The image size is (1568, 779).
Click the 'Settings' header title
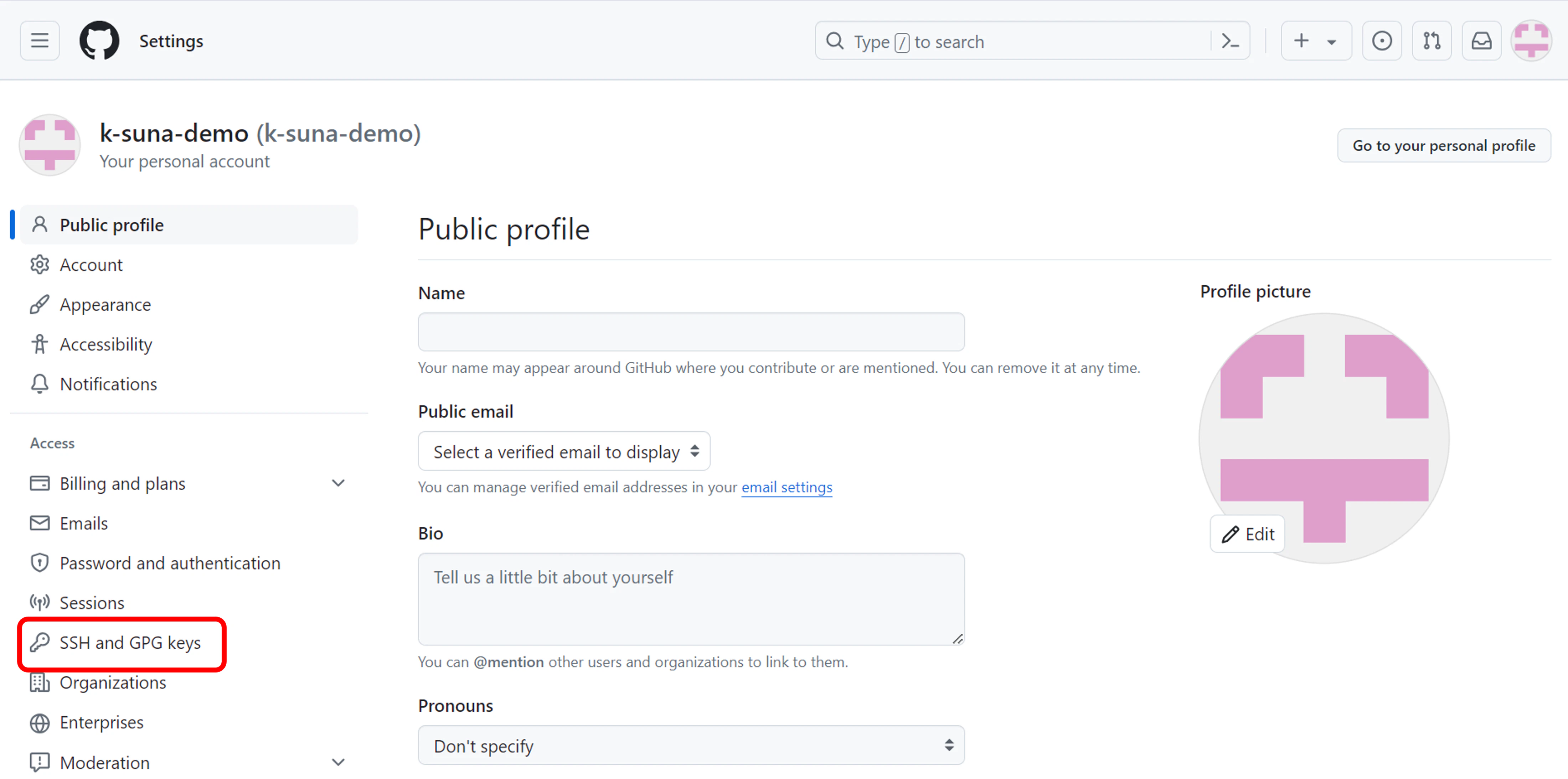(171, 41)
